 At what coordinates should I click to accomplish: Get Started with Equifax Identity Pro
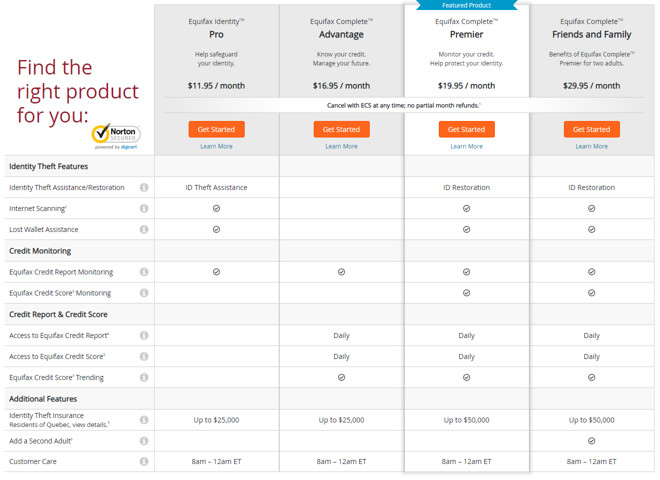click(x=216, y=129)
